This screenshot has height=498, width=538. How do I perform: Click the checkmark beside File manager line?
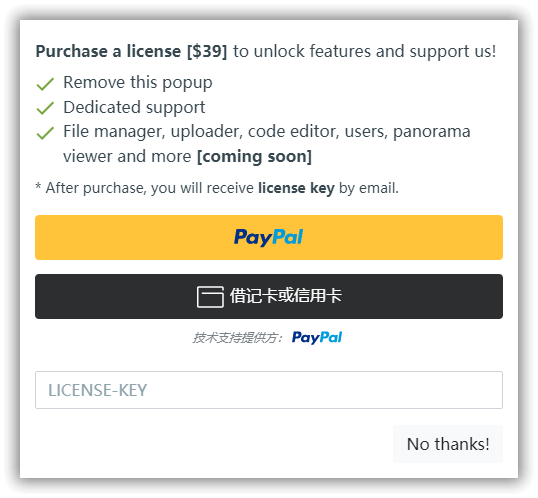(x=45, y=133)
